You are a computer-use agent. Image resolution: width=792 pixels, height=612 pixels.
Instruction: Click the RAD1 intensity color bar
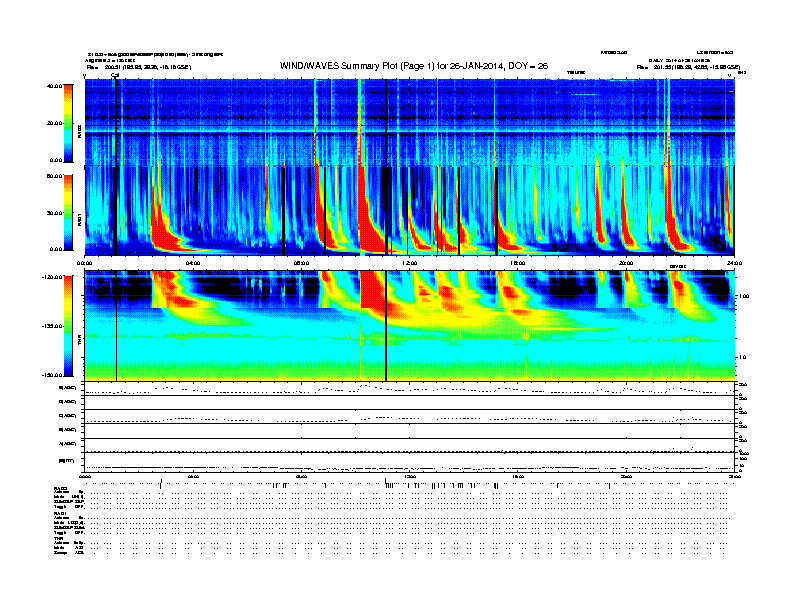click(68, 213)
